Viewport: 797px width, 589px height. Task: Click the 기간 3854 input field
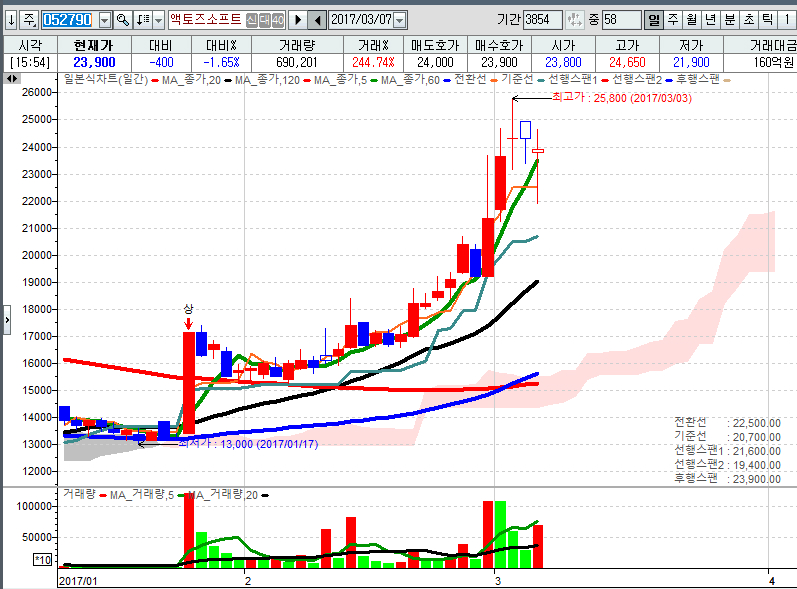click(544, 19)
